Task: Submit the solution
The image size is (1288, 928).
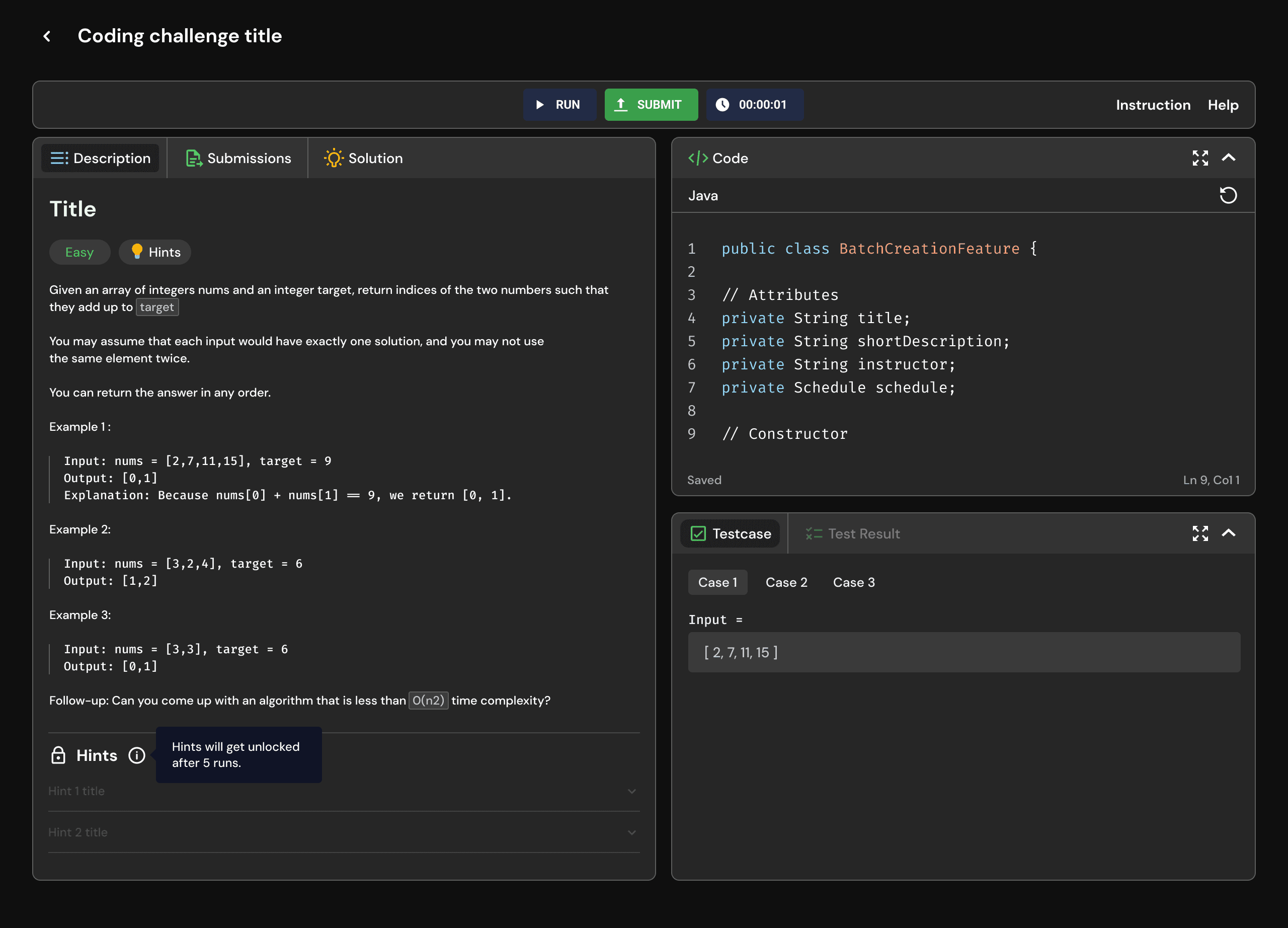Action: [651, 105]
